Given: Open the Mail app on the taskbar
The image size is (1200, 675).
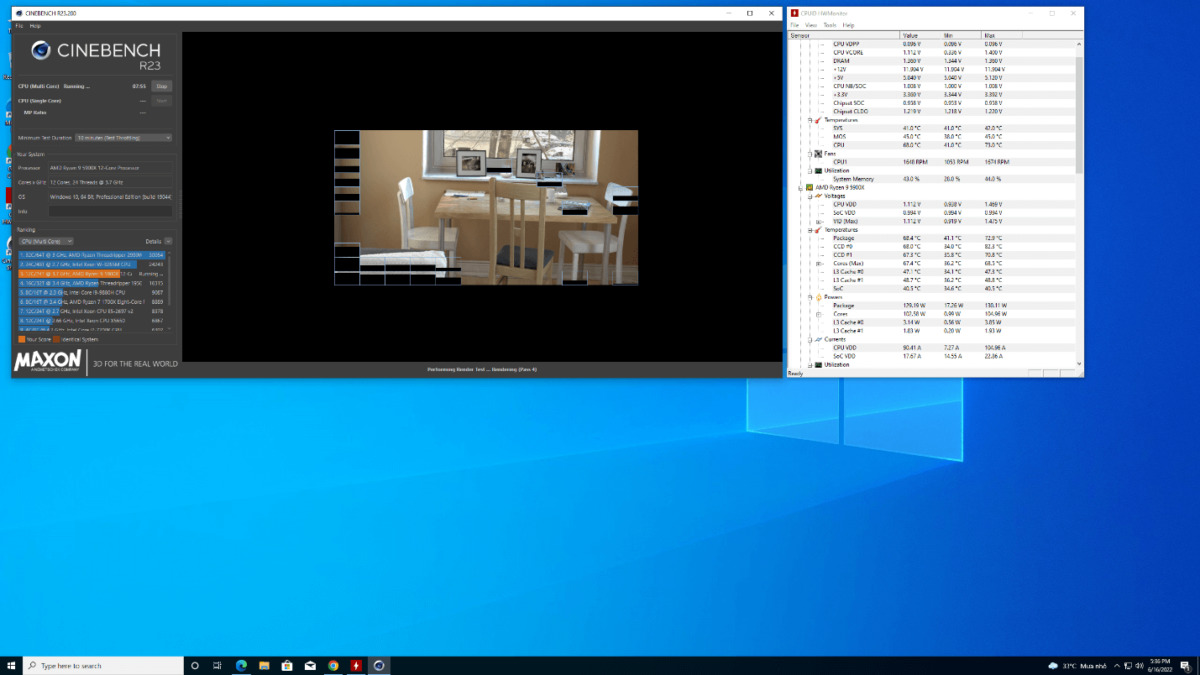Looking at the screenshot, I should pyautogui.click(x=310, y=665).
